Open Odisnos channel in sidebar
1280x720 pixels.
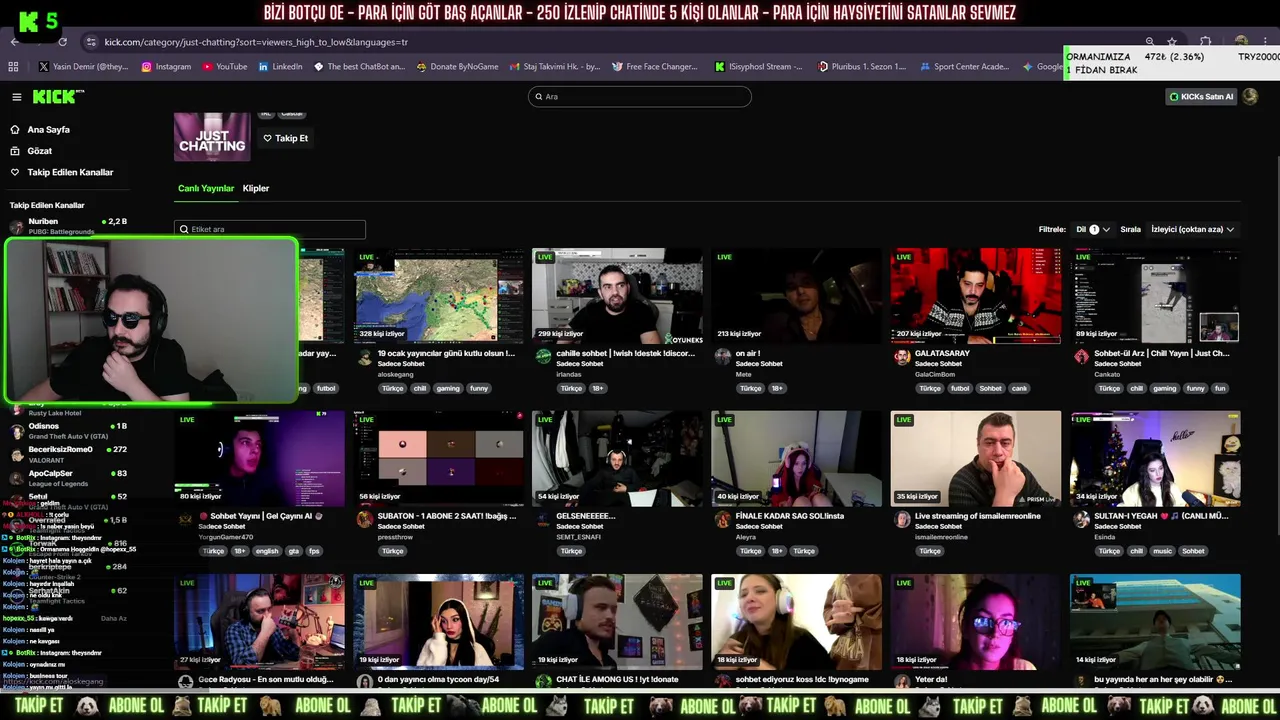click(x=70, y=431)
